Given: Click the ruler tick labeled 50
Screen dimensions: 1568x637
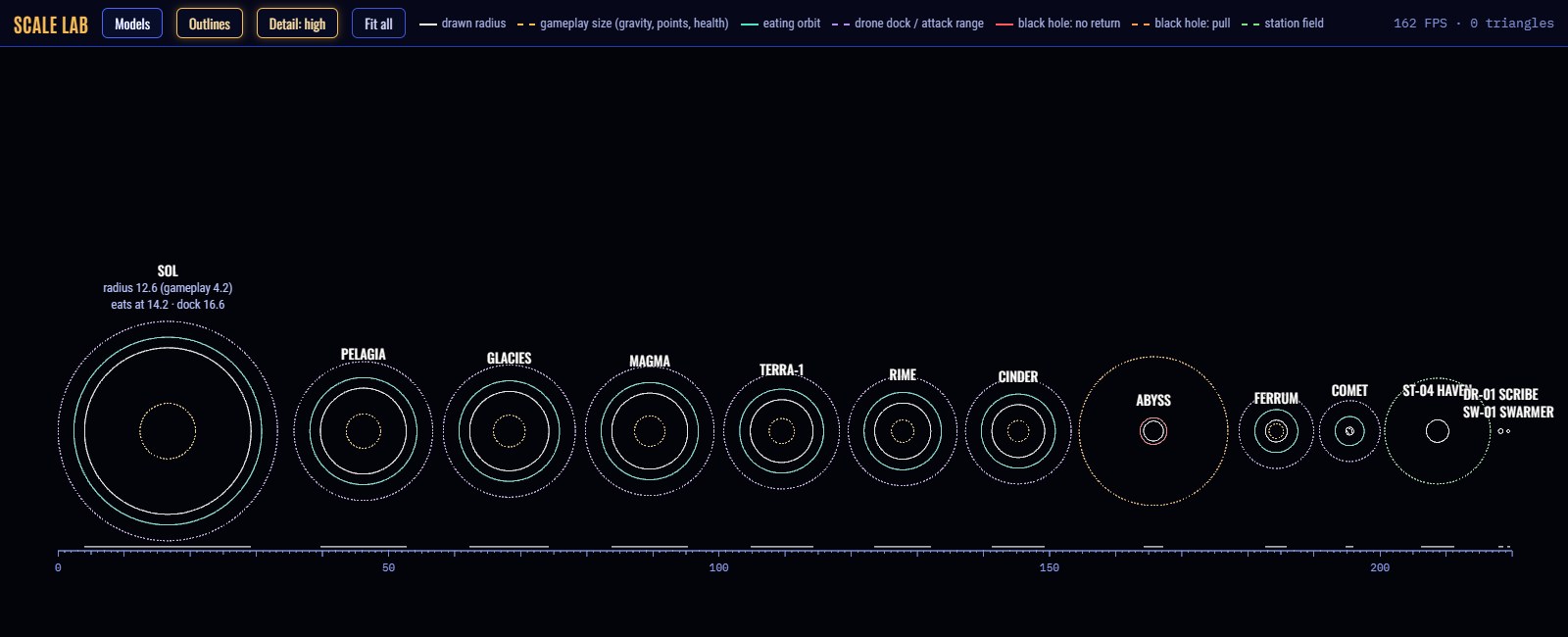Looking at the screenshot, I should tap(389, 567).
